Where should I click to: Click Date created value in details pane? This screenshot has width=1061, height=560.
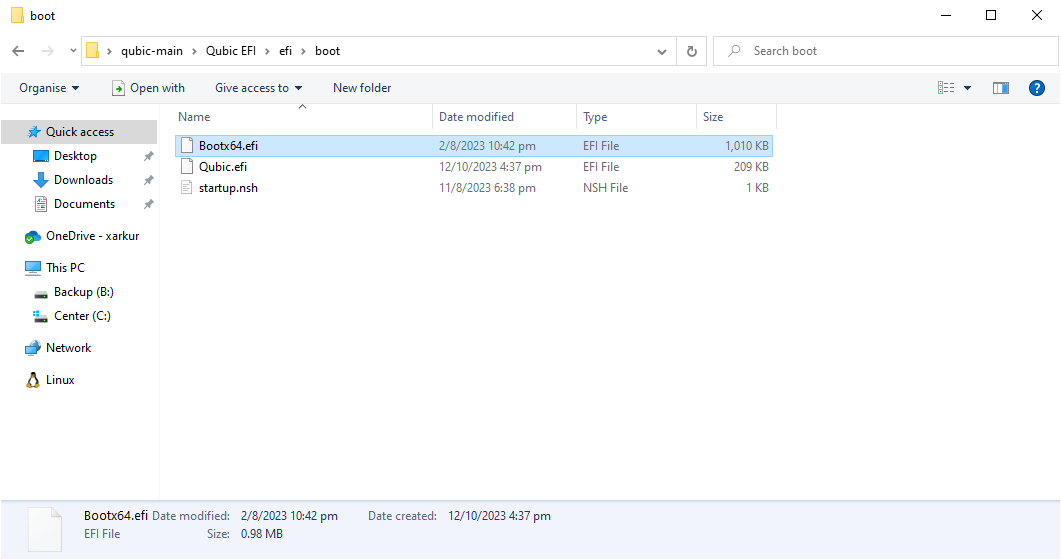coord(499,515)
